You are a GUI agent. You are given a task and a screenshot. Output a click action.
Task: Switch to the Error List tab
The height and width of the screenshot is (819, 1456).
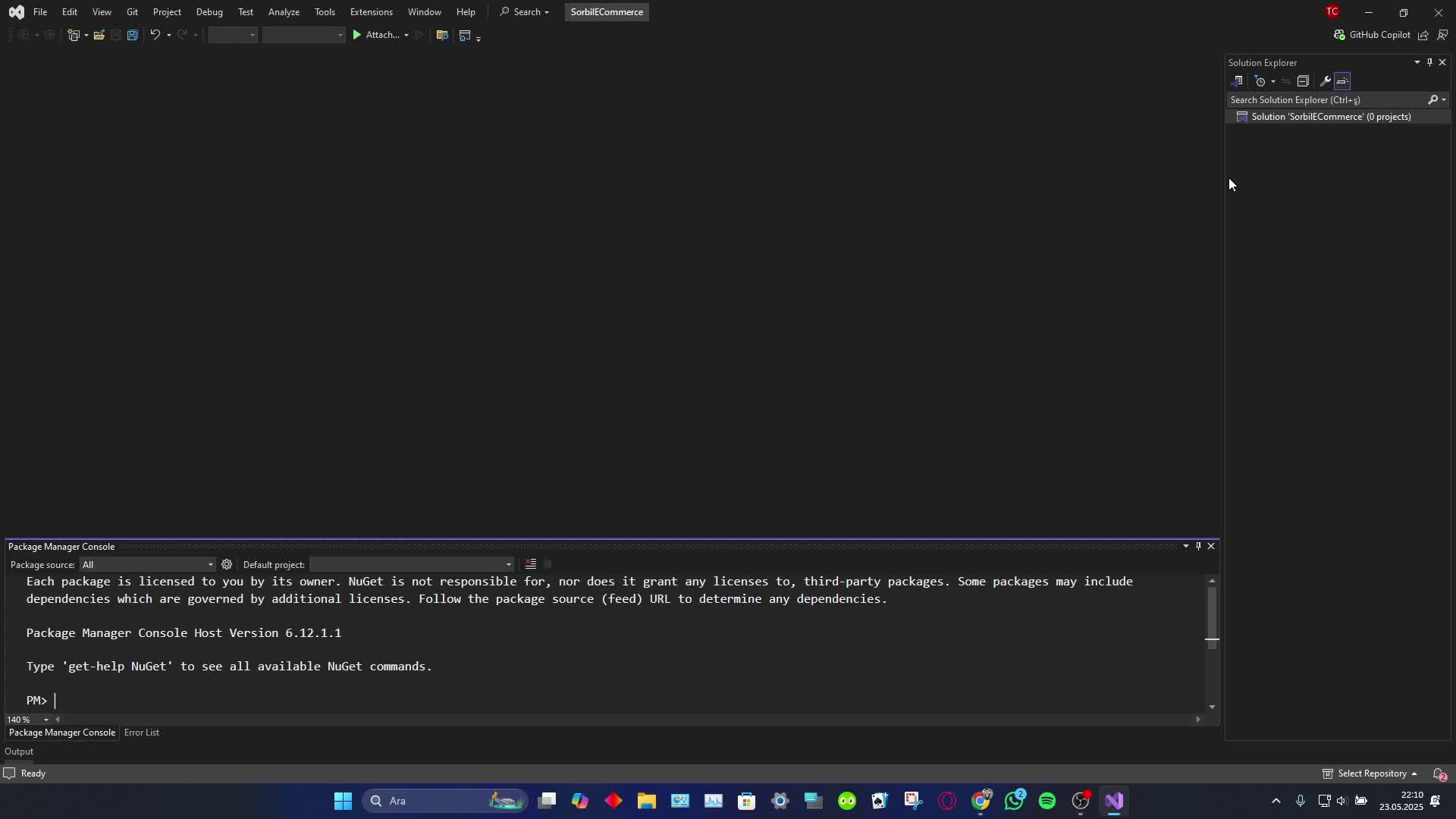point(142,733)
